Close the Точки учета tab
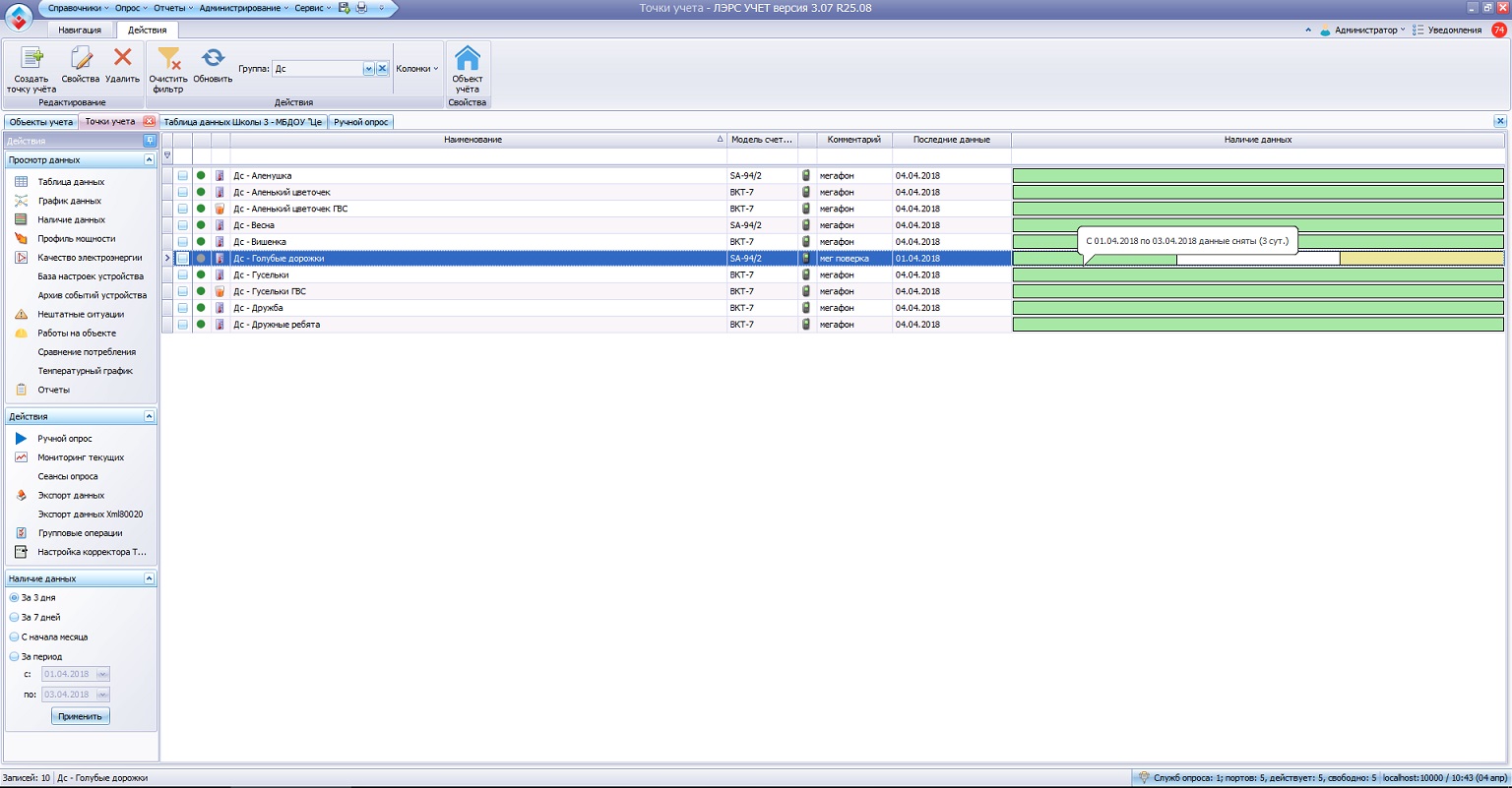 (x=149, y=122)
